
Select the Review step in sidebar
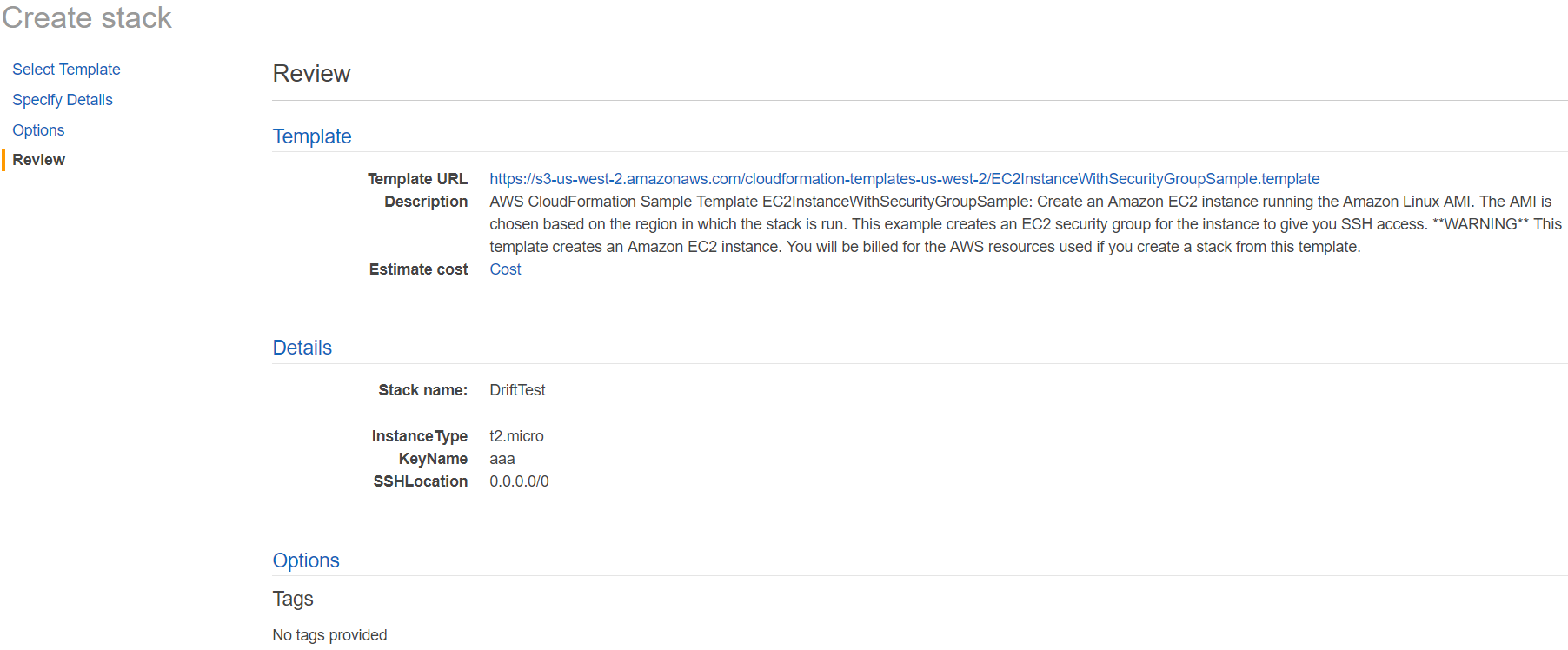pos(39,160)
